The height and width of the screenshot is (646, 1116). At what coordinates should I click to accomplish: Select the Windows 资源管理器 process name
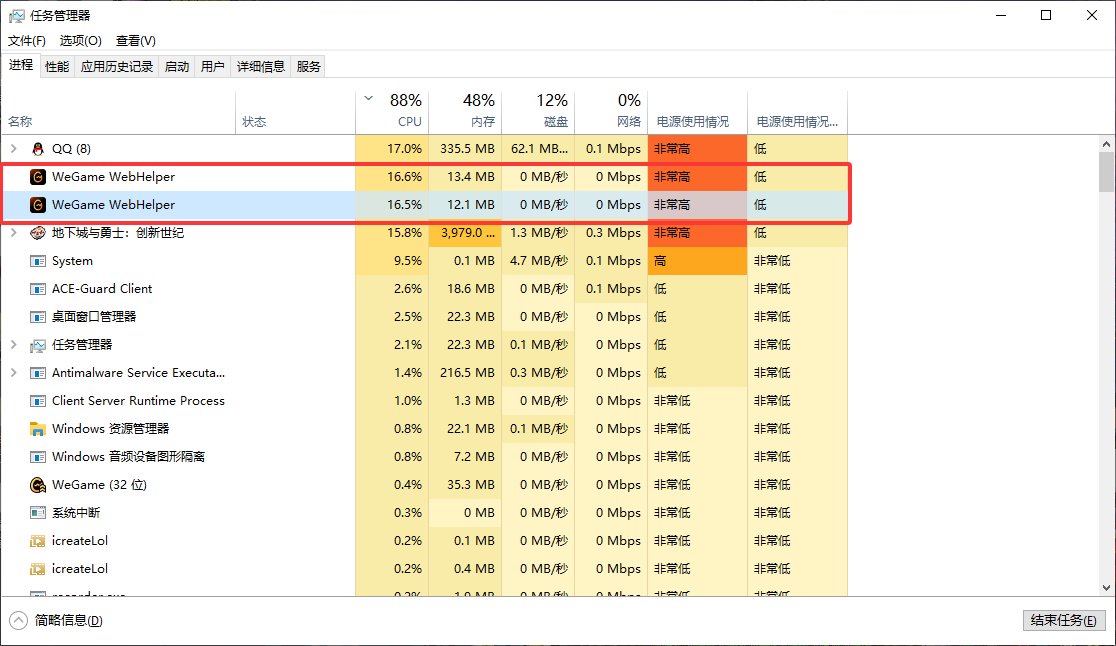(x=110, y=429)
